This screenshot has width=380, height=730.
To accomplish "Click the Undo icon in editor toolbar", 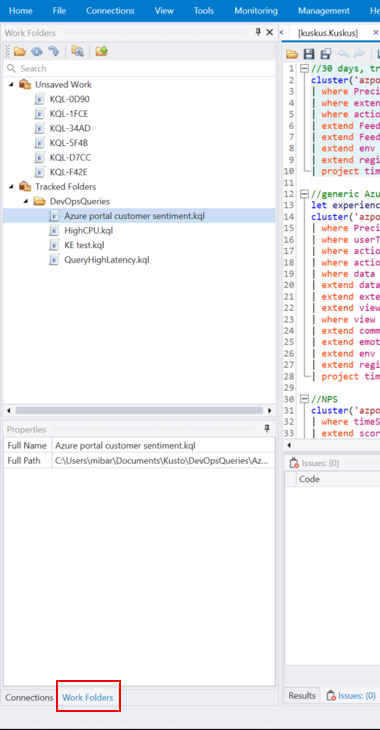I will (343, 54).
